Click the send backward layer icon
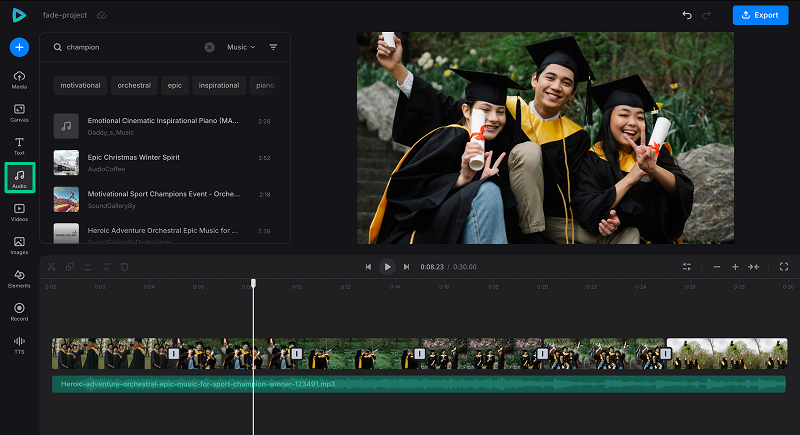The width and height of the screenshot is (800, 435). 106,267
